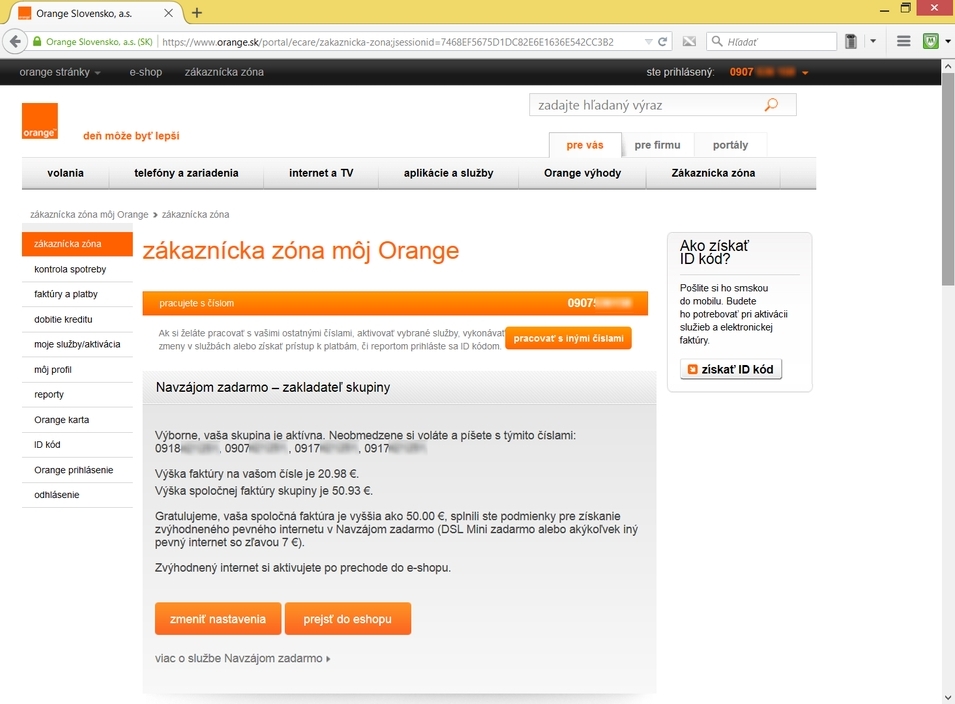Click the Orange favicon on the tab
Image resolution: width=955 pixels, height=704 pixels.
[x=24, y=13]
